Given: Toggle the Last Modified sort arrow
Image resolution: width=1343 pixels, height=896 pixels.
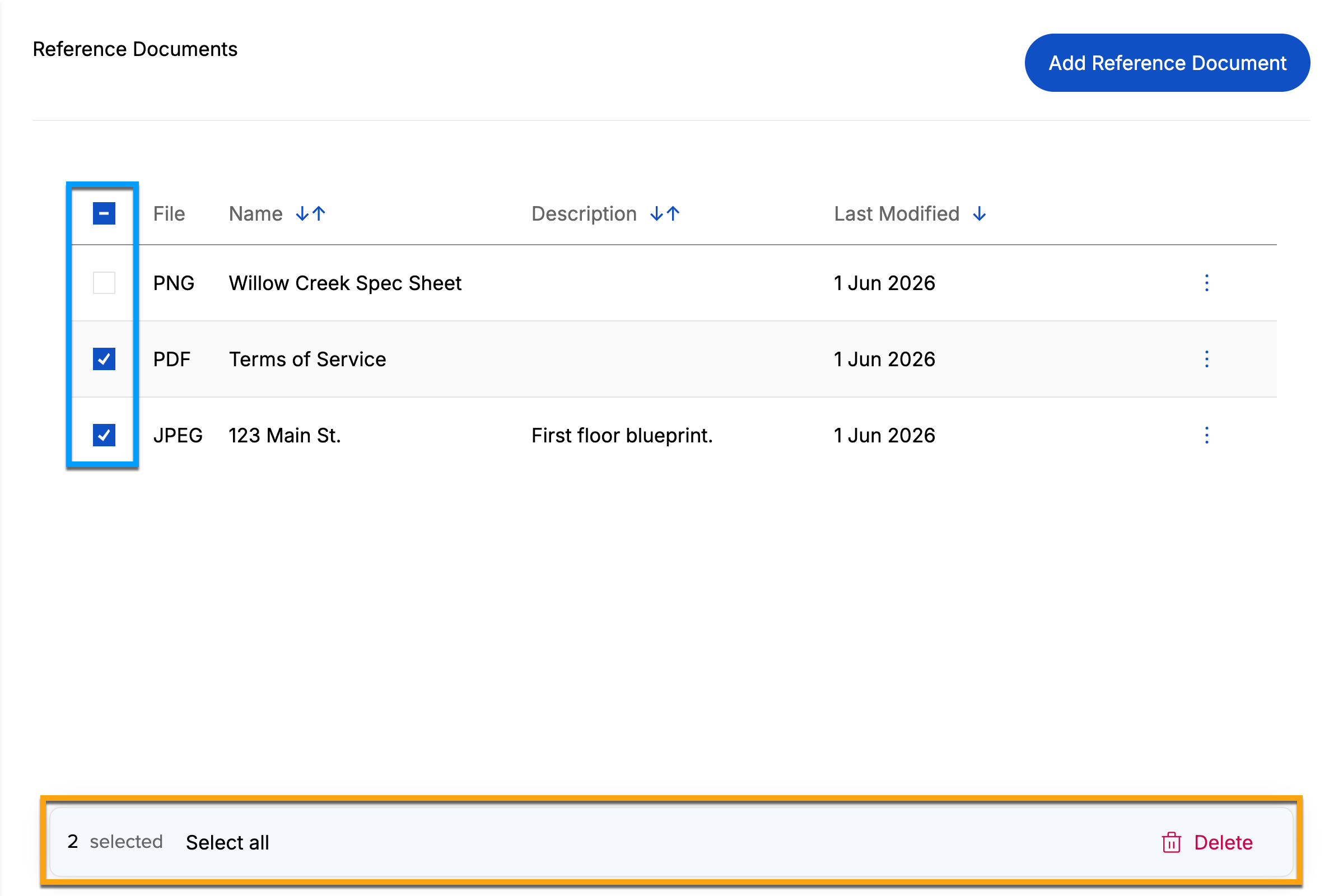Looking at the screenshot, I should tap(979, 214).
